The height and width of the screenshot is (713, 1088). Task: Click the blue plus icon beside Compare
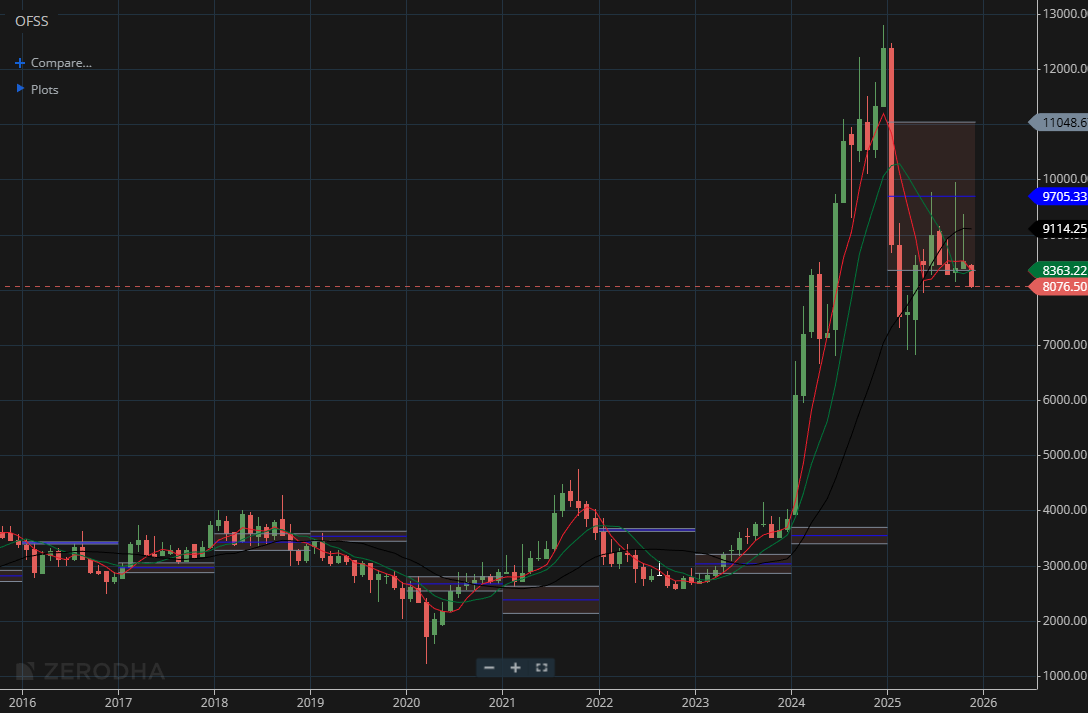(19, 62)
